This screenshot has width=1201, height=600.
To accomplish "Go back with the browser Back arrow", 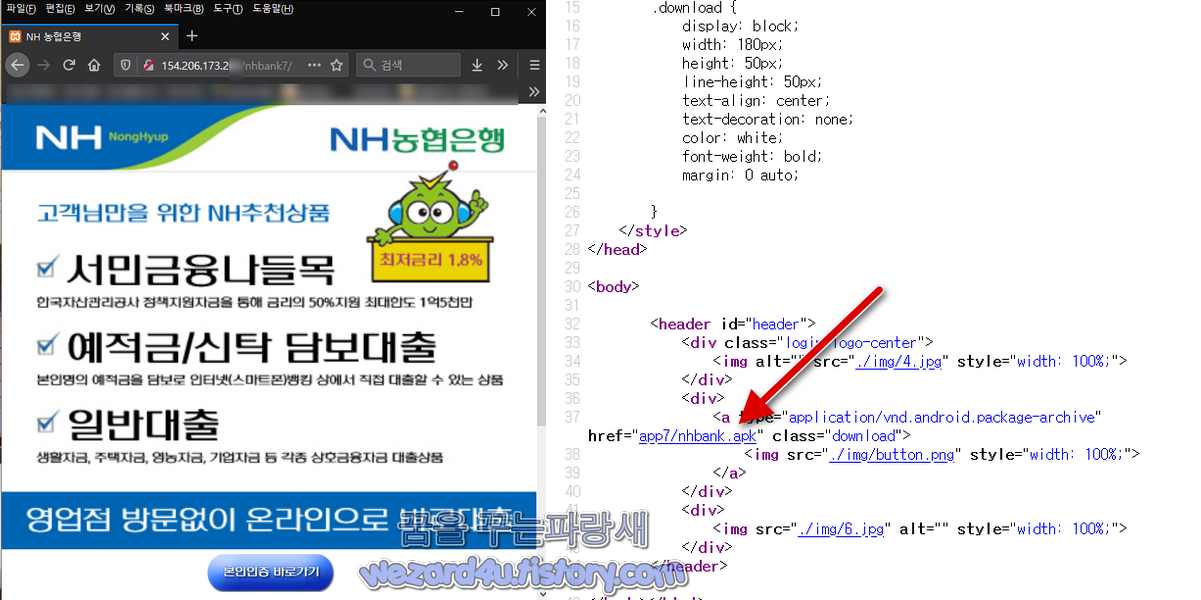I will coord(16,65).
